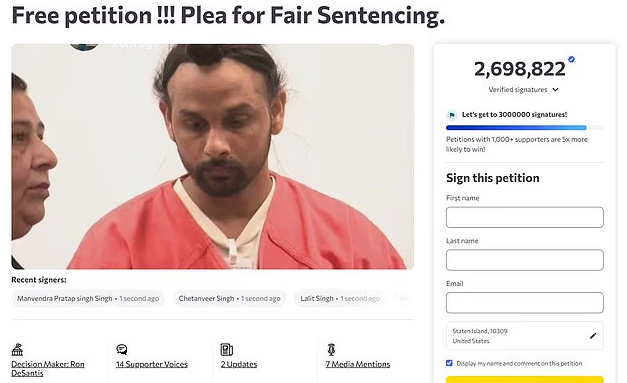Image resolution: width=627 pixels, height=383 pixels.
Task: Click the yellow sign petition button
Action: (x=525, y=379)
